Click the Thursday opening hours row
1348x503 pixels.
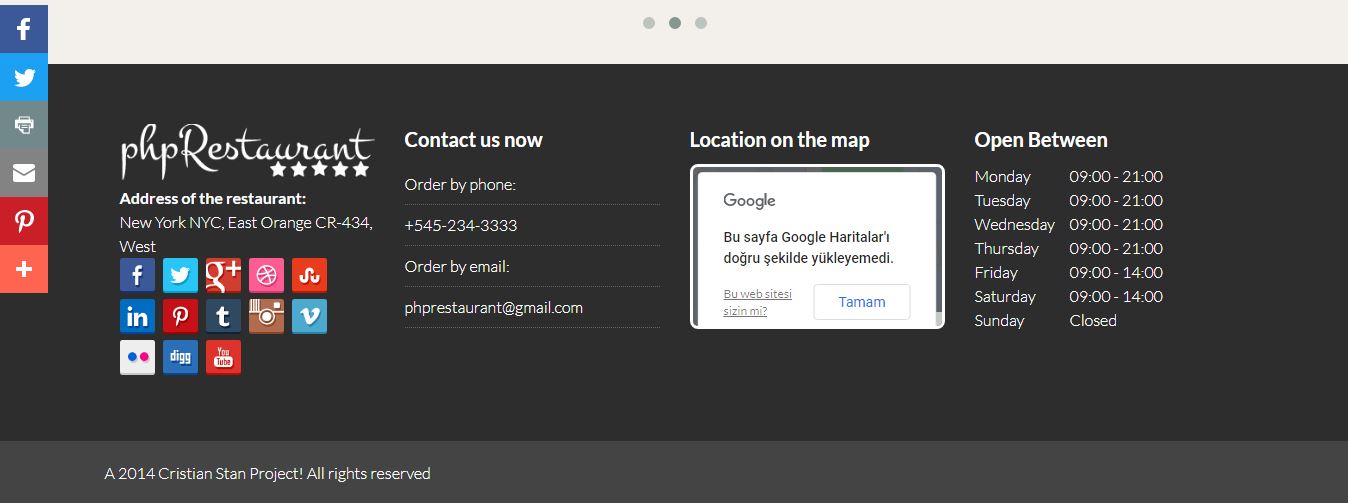[x=1069, y=249]
